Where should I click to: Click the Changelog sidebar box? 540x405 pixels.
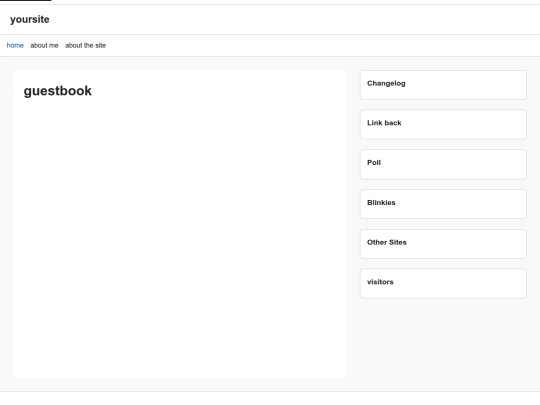point(443,85)
